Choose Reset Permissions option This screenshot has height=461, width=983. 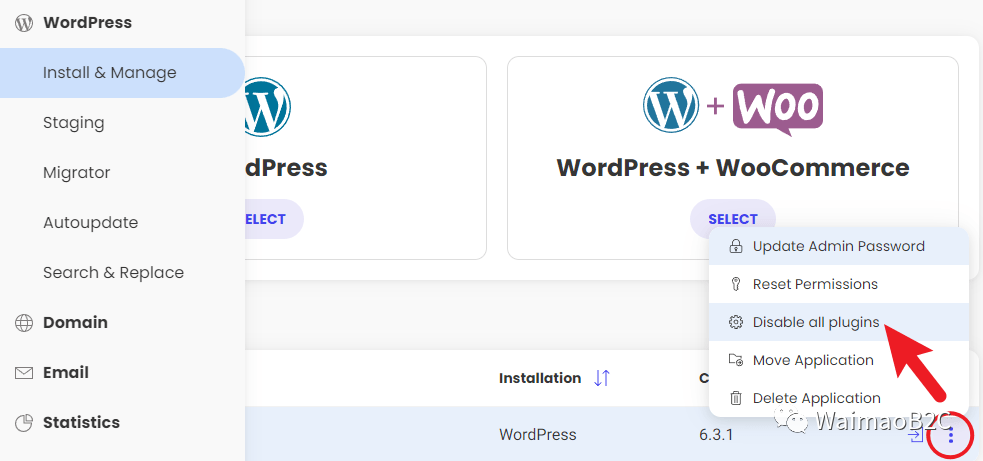tap(839, 284)
